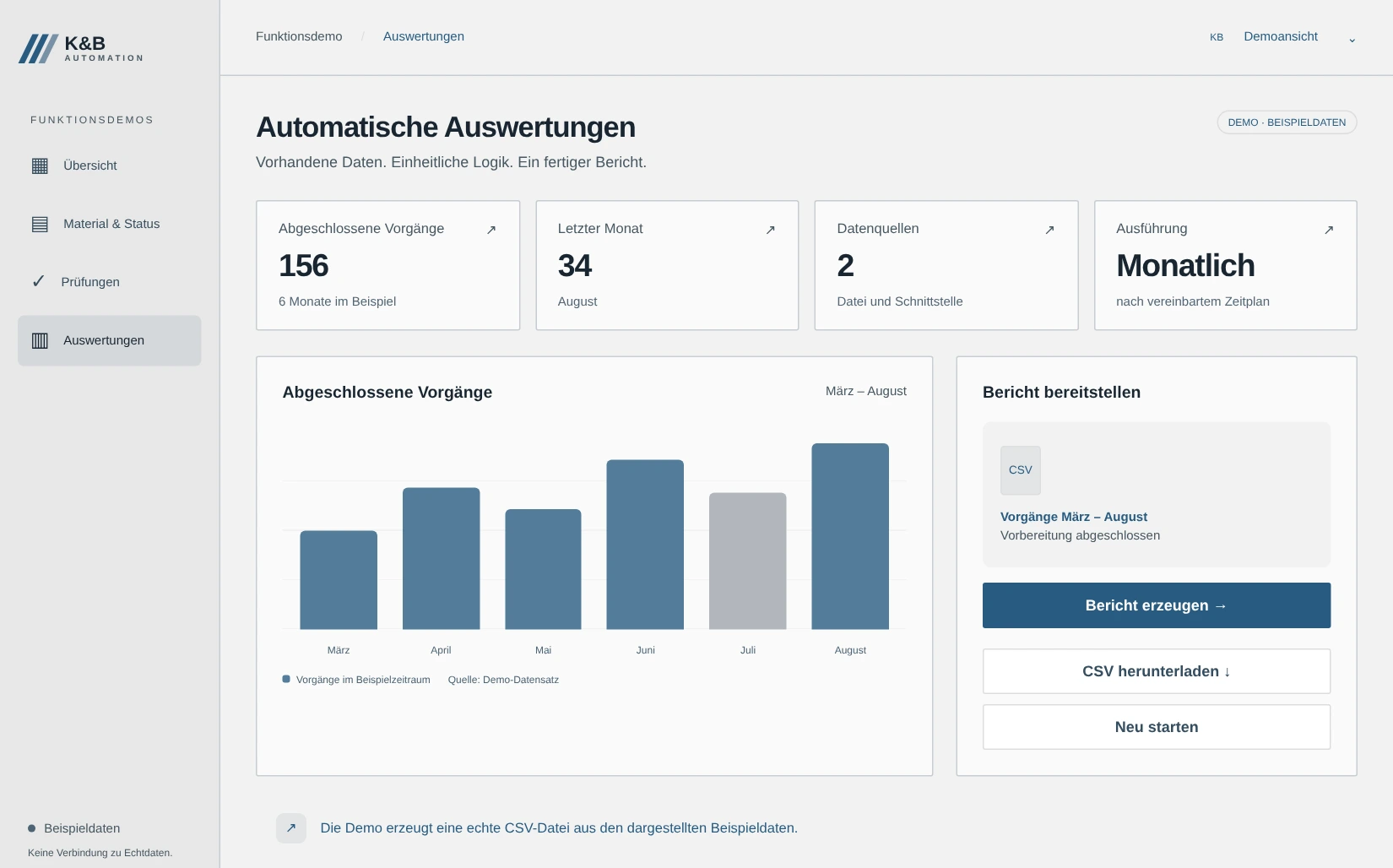The image size is (1393, 868).
Task: Click the Vorgänge März – August file link
Action: 1073,517
